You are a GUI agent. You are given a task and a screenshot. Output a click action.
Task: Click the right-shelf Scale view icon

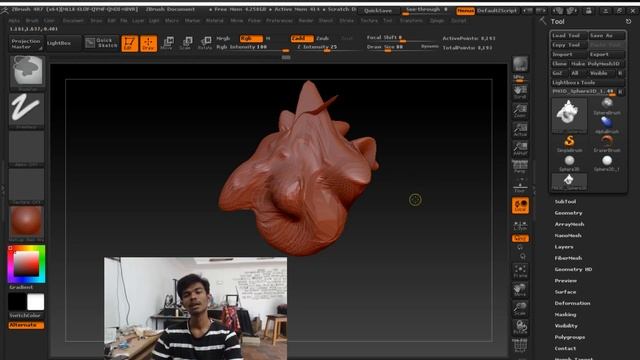click(x=520, y=309)
